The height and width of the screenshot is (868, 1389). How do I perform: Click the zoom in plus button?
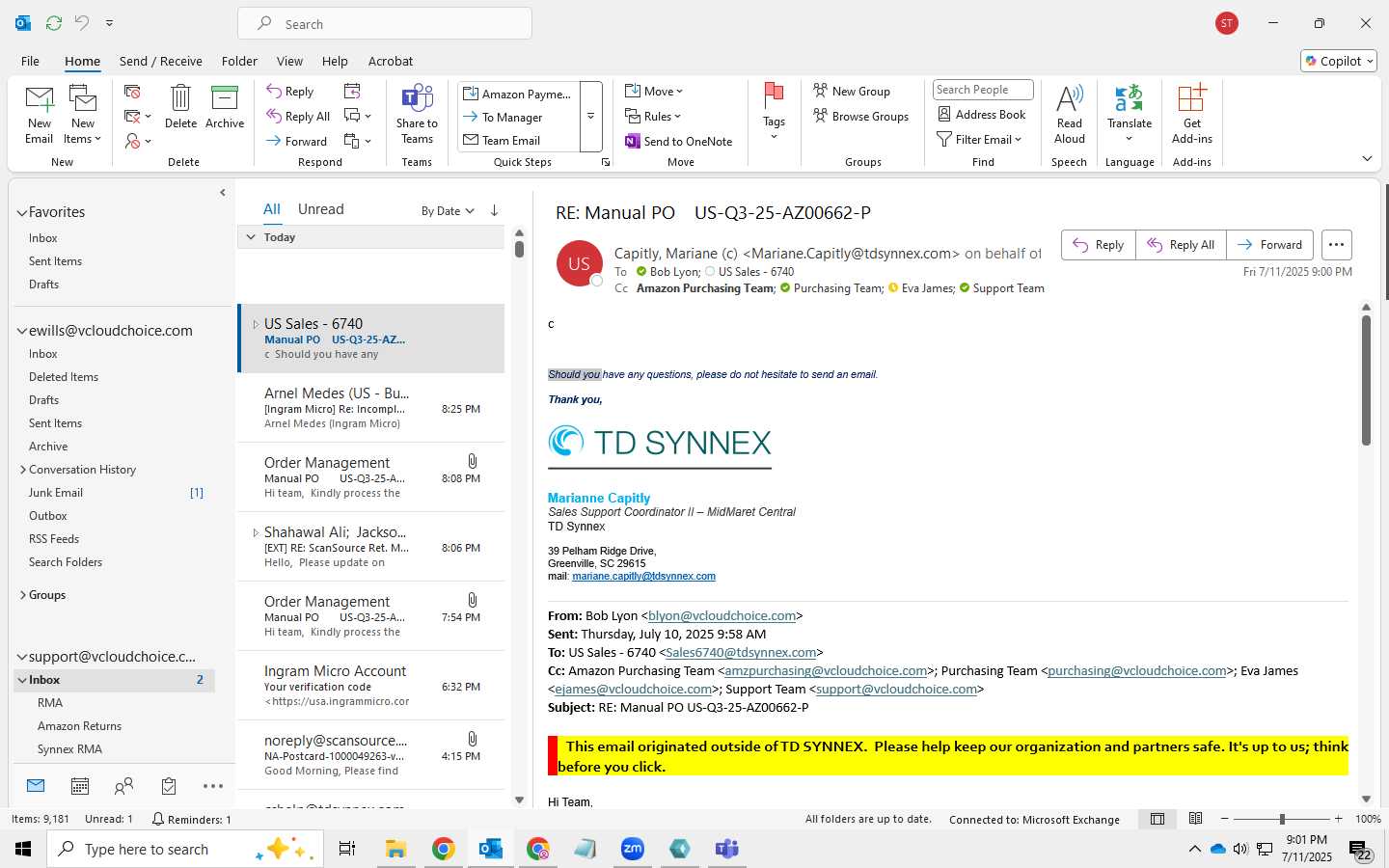click(1338, 819)
